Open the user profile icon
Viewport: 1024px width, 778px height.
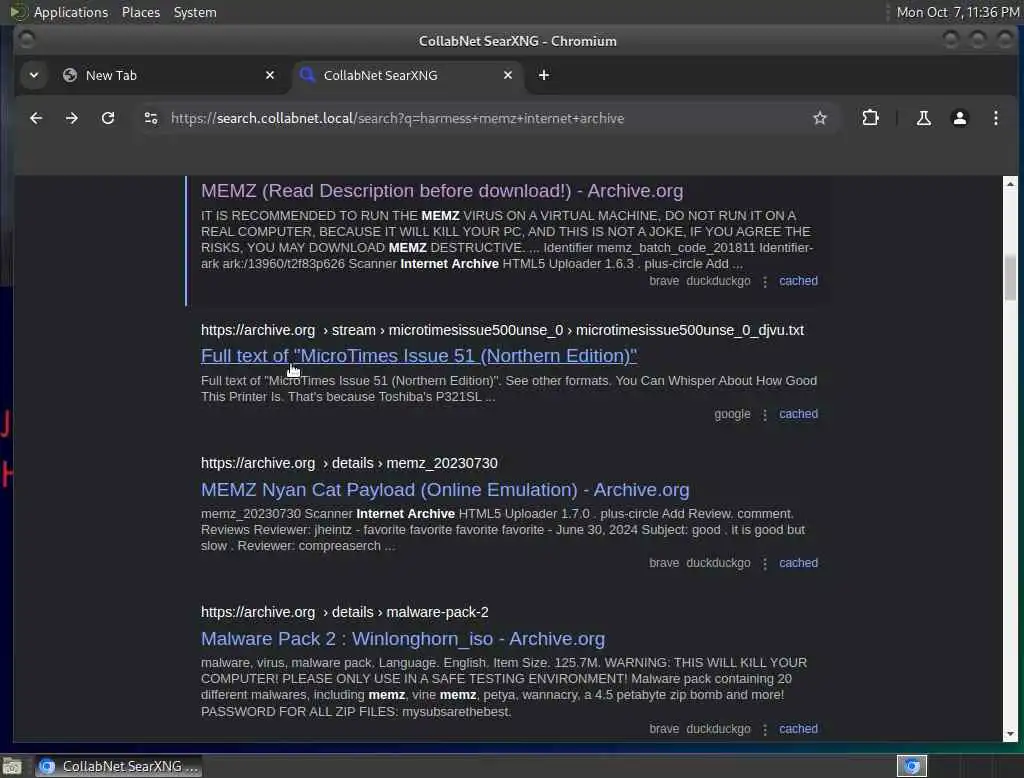pos(959,118)
